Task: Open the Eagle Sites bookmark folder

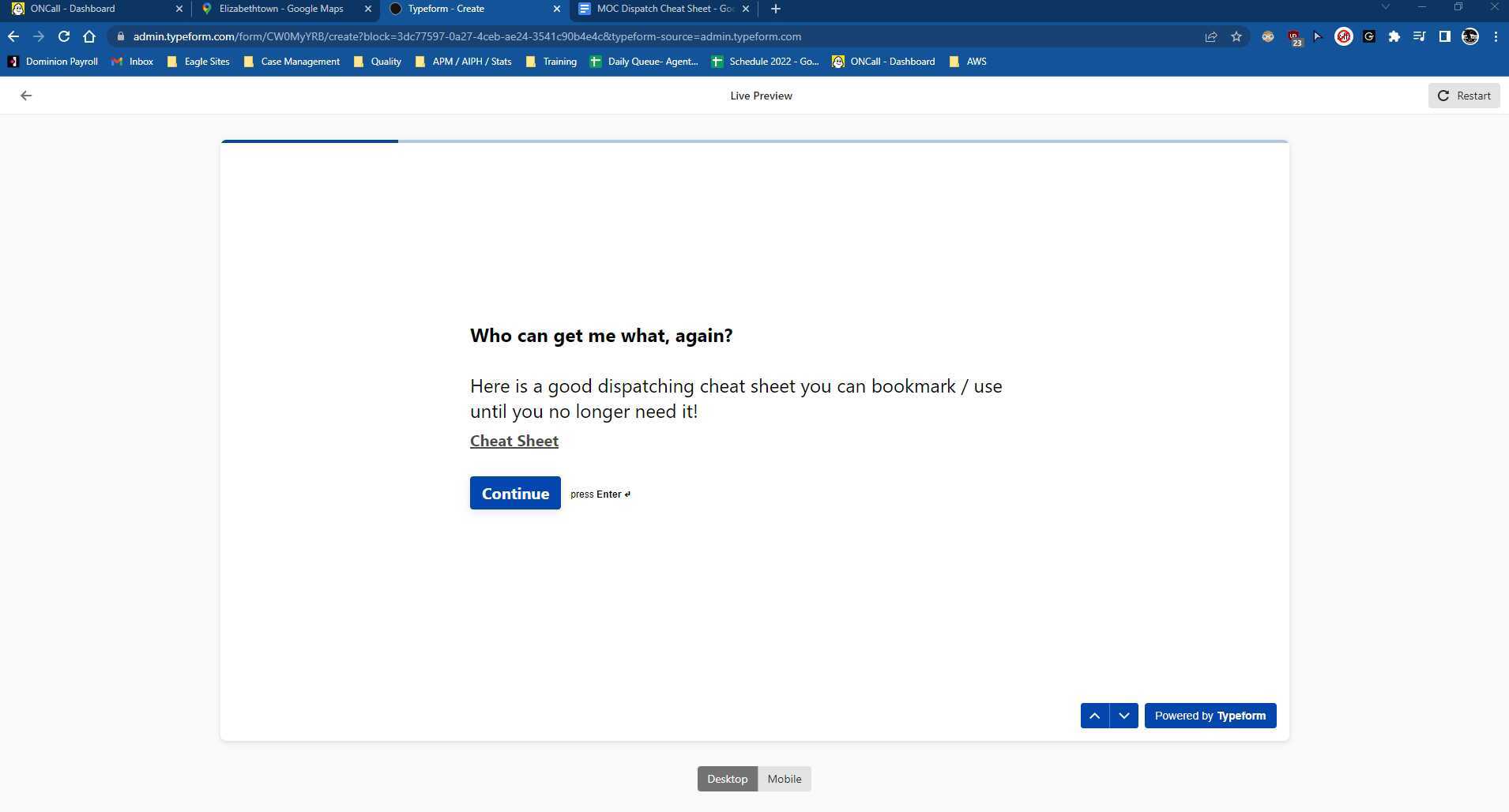Action: pos(198,62)
